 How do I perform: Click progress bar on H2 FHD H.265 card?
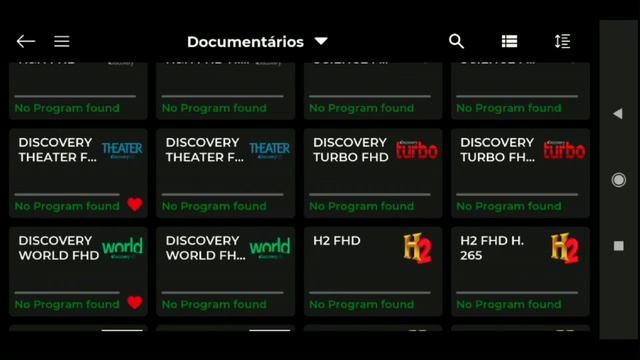point(517,293)
